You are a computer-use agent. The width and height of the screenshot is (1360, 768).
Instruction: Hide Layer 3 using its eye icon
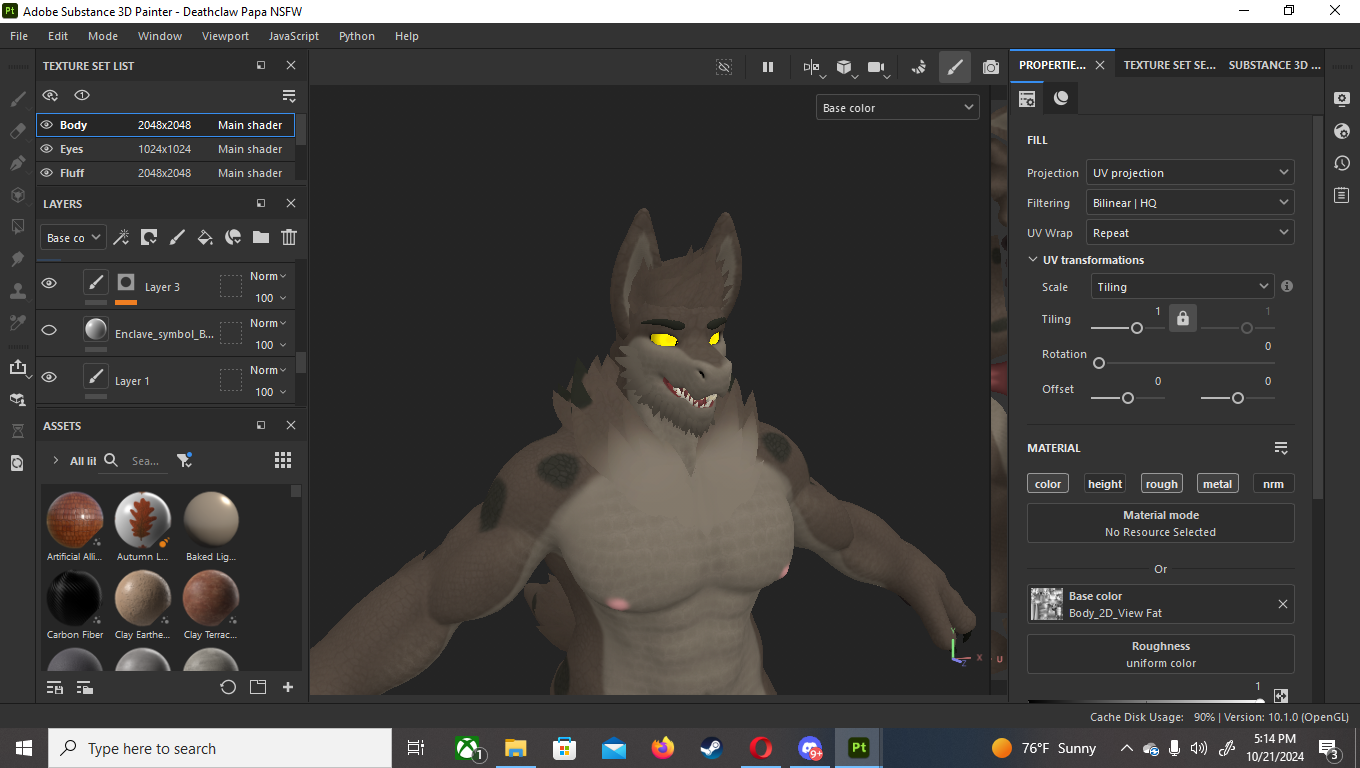(x=49, y=284)
